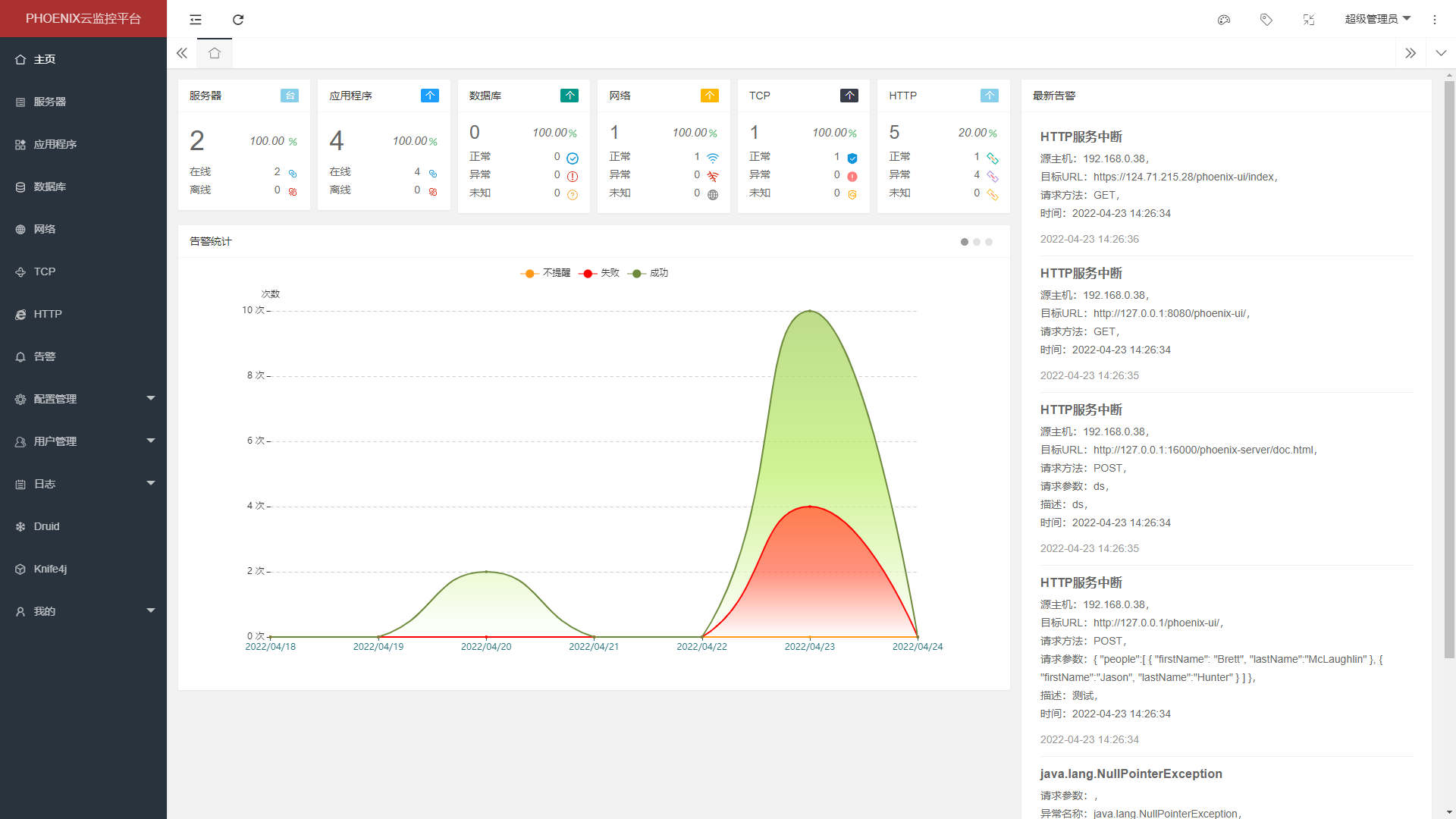Image resolution: width=1456 pixels, height=819 pixels.
Task: Go to the Druid sidebar menu item
Action: [46, 526]
